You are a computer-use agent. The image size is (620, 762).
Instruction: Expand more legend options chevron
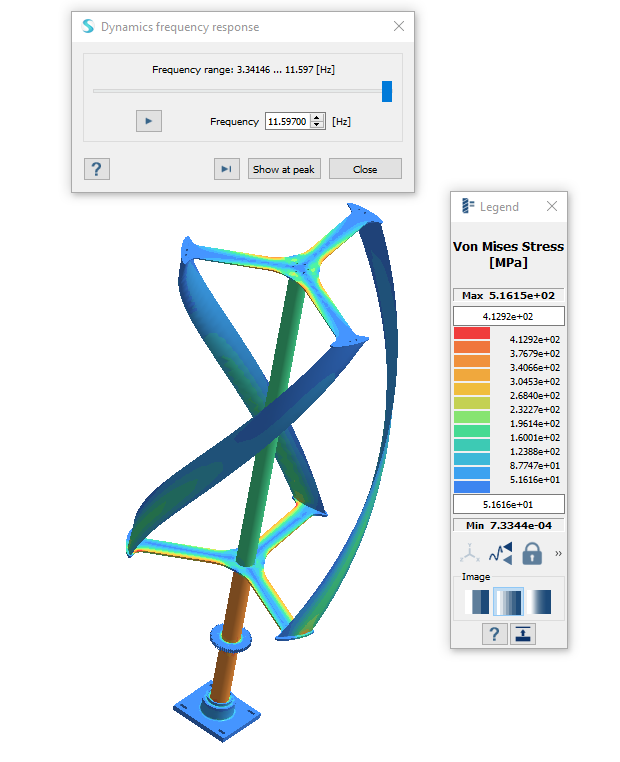click(x=558, y=553)
